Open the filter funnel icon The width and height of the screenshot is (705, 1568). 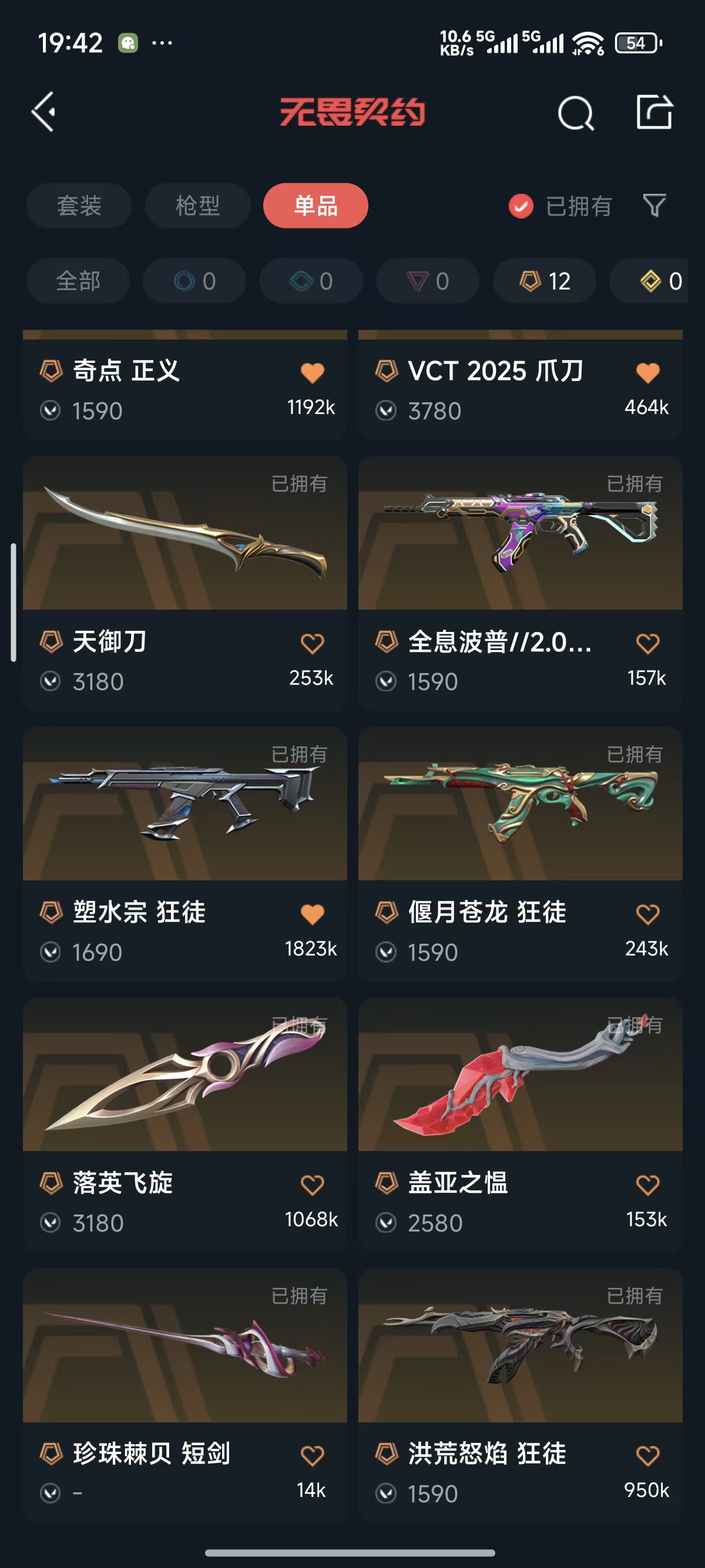(654, 206)
